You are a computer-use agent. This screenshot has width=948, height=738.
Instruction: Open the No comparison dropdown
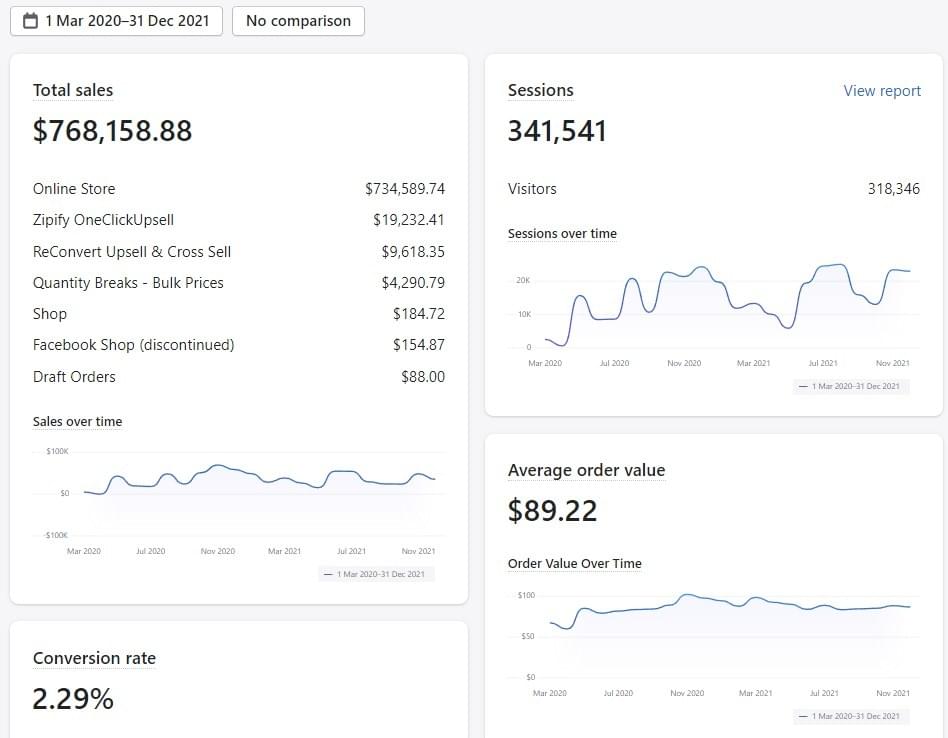click(x=298, y=21)
